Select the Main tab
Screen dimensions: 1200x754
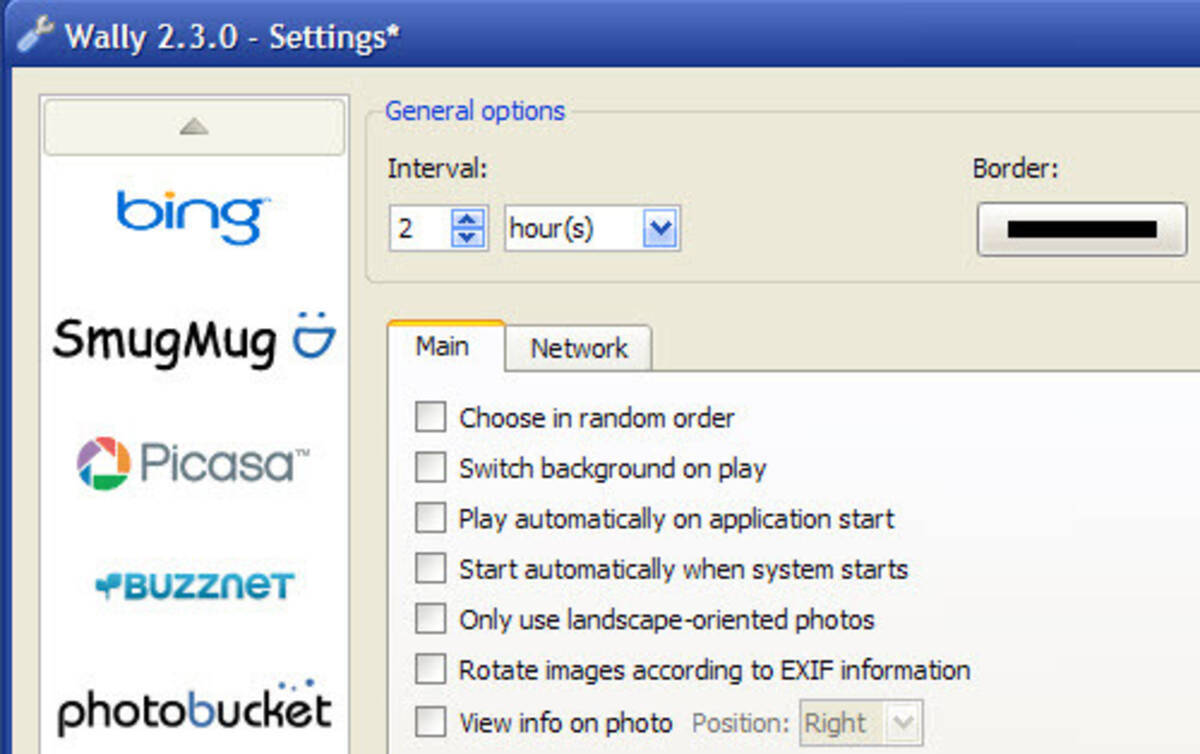click(443, 346)
